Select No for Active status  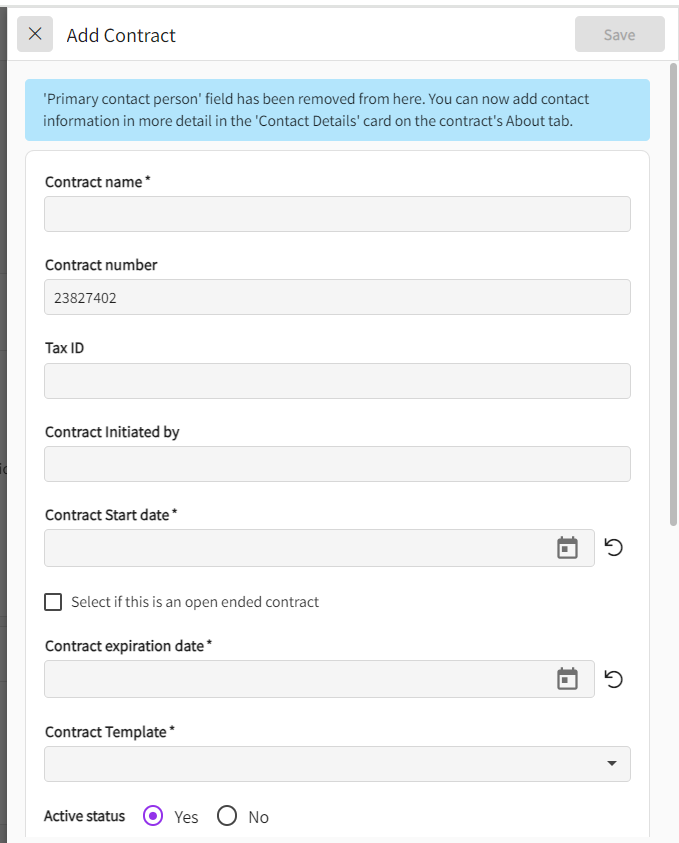[227, 816]
